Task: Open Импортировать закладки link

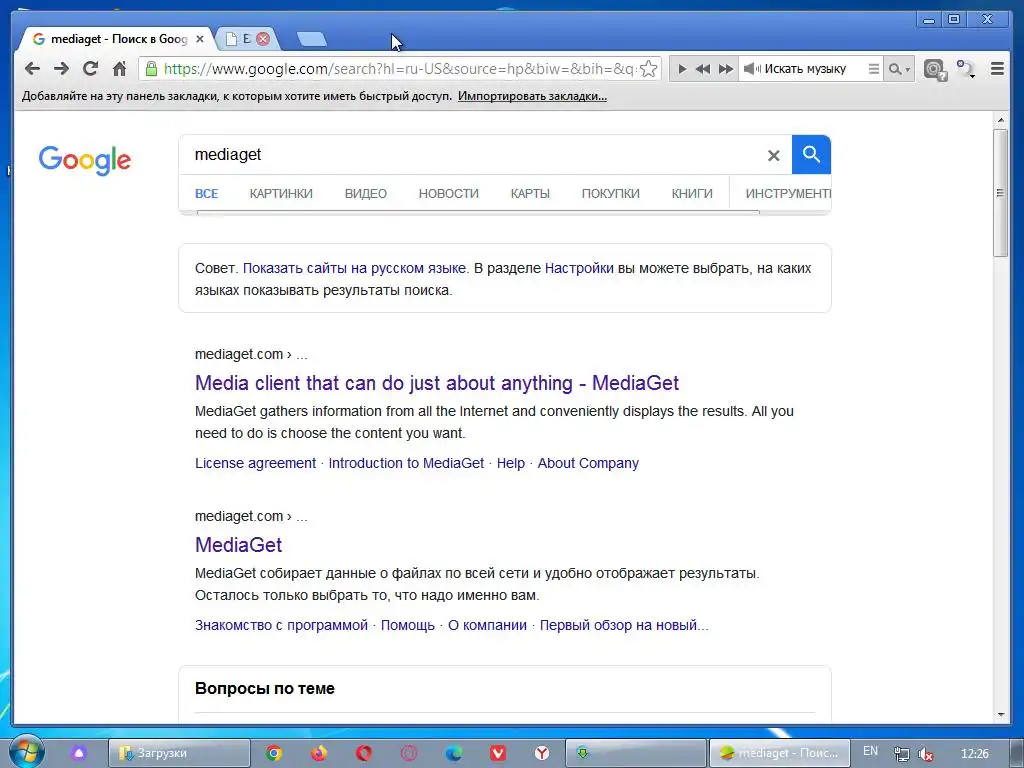Action: pyautogui.click(x=532, y=96)
